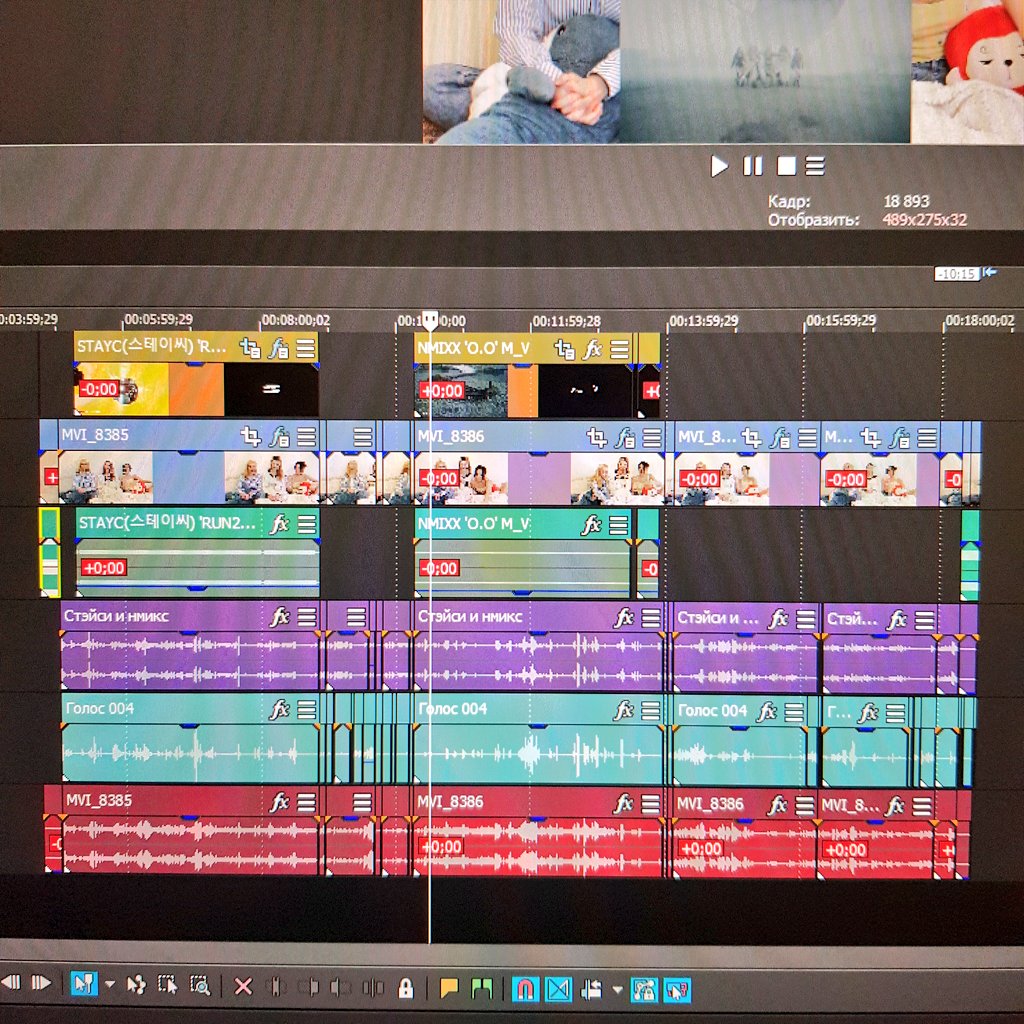The height and width of the screenshot is (1024, 1024).
Task: Open Event FX on MVI_8386 video event
Action: pos(625,438)
